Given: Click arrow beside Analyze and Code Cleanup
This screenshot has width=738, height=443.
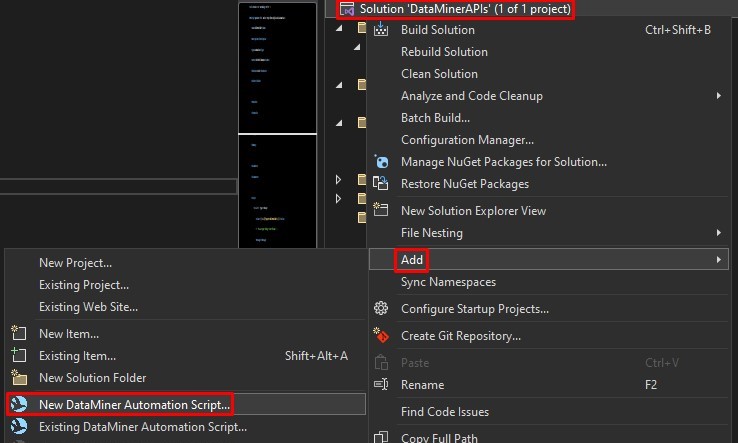Looking at the screenshot, I should click(718, 96).
